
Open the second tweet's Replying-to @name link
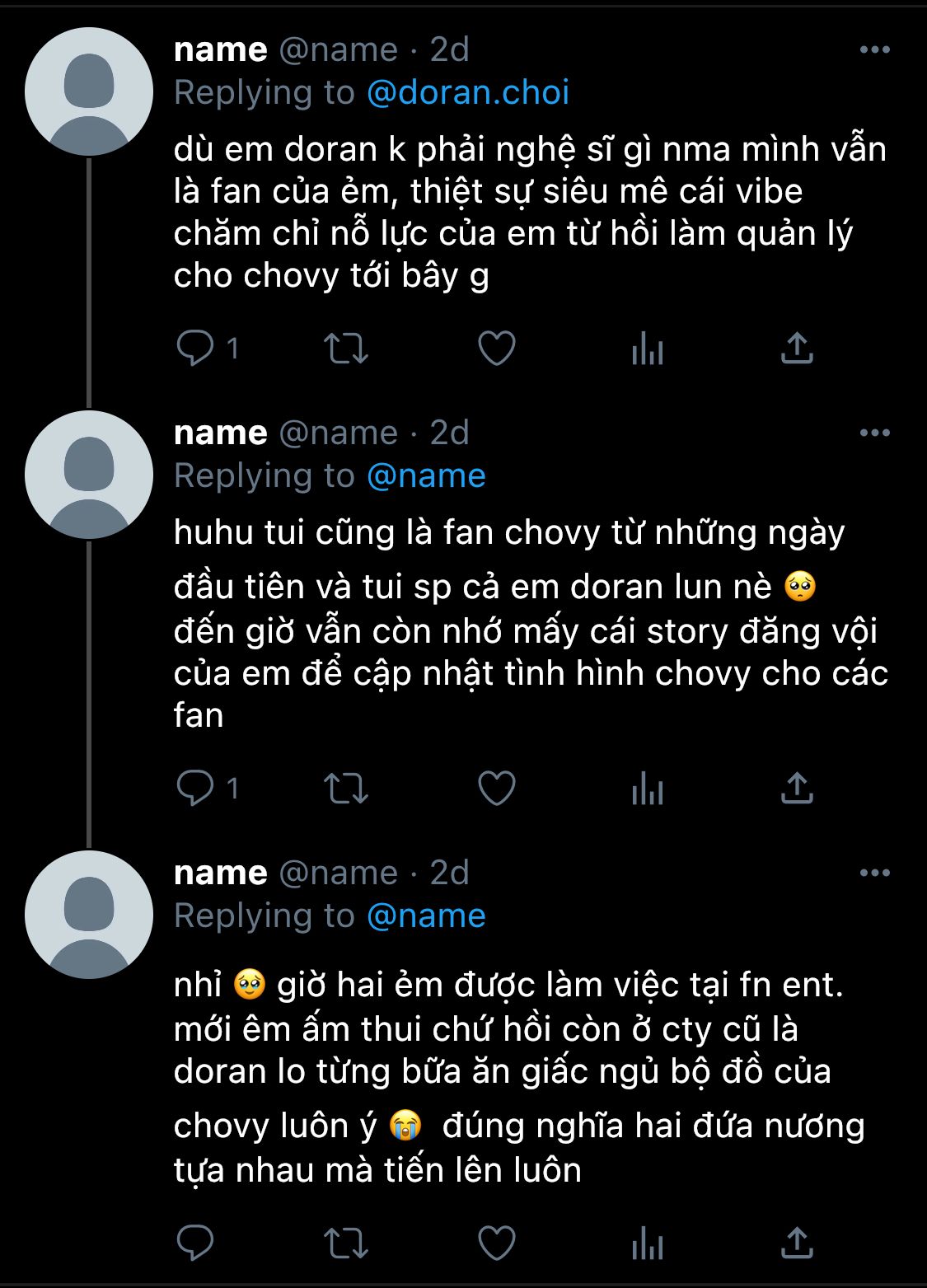(x=426, y=475)
